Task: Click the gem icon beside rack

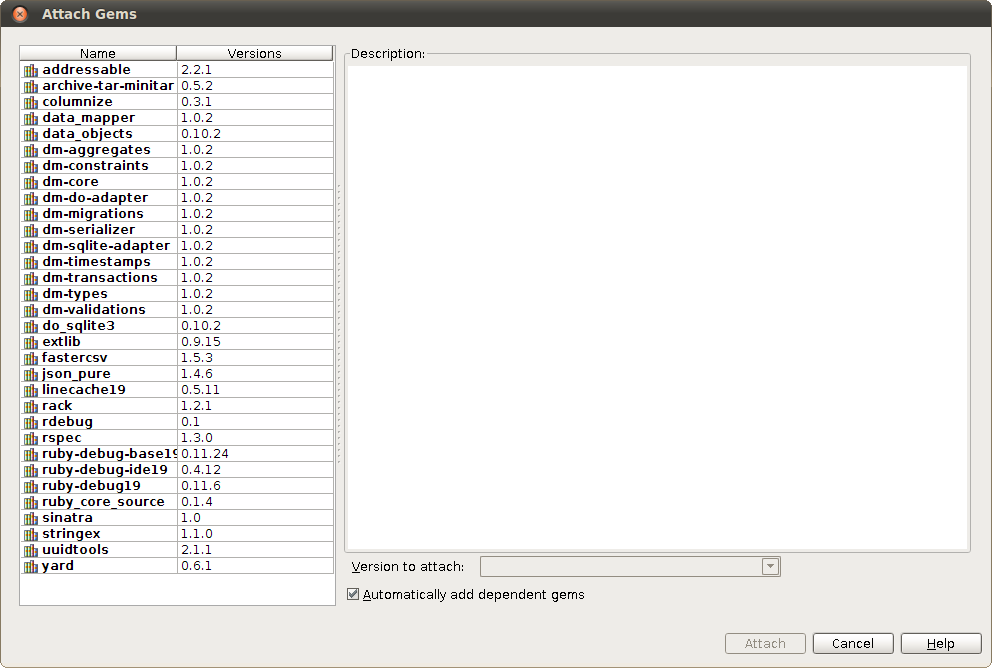Action: [x=31, y=406]
